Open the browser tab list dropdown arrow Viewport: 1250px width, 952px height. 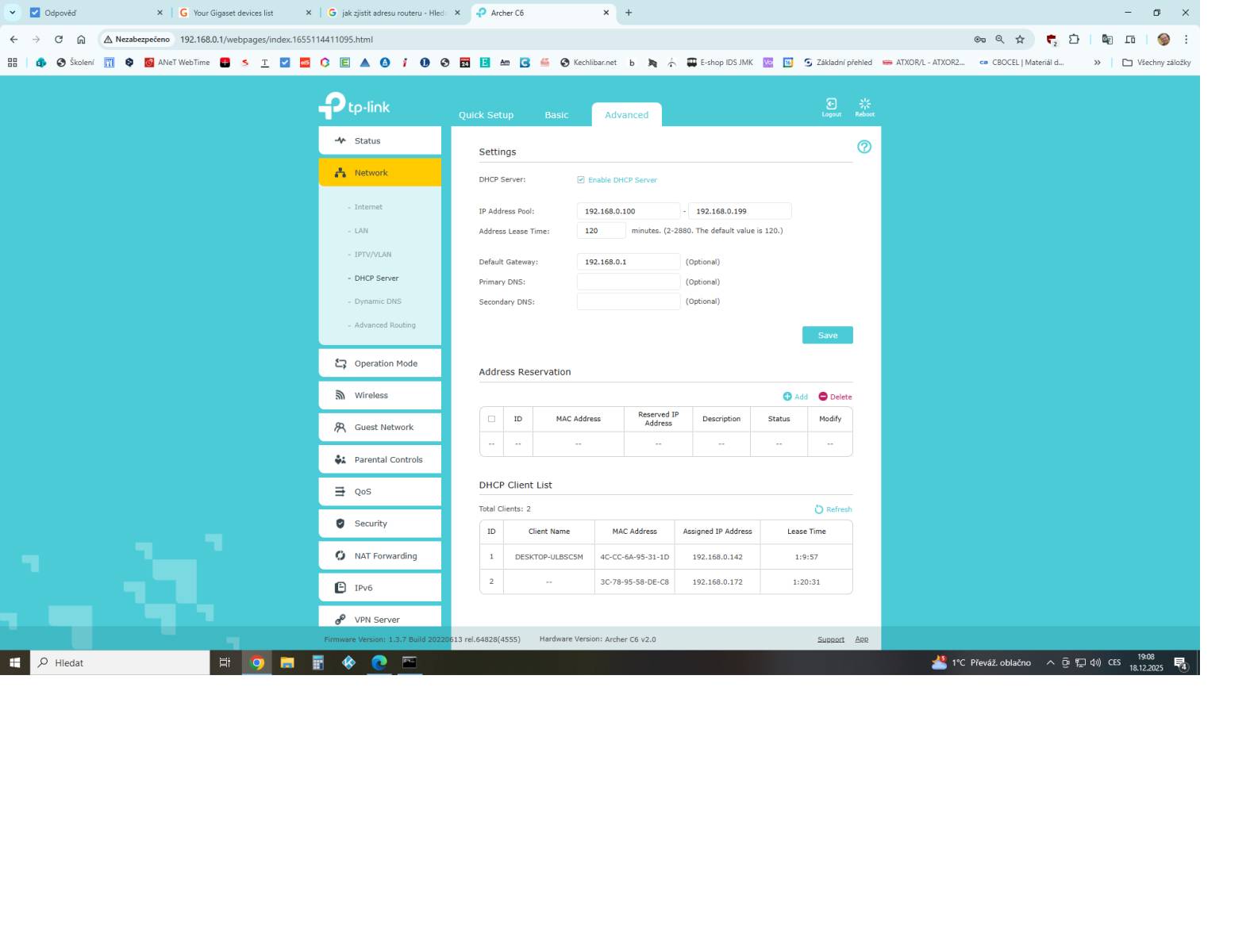[x=13, y=13]
